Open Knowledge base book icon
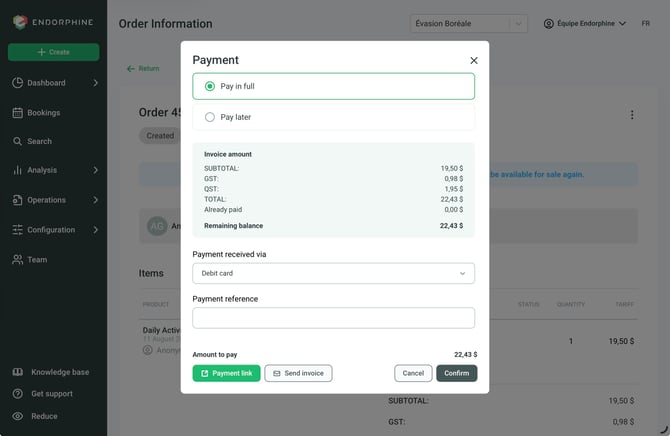670x436 pixels. coord(18,372)
